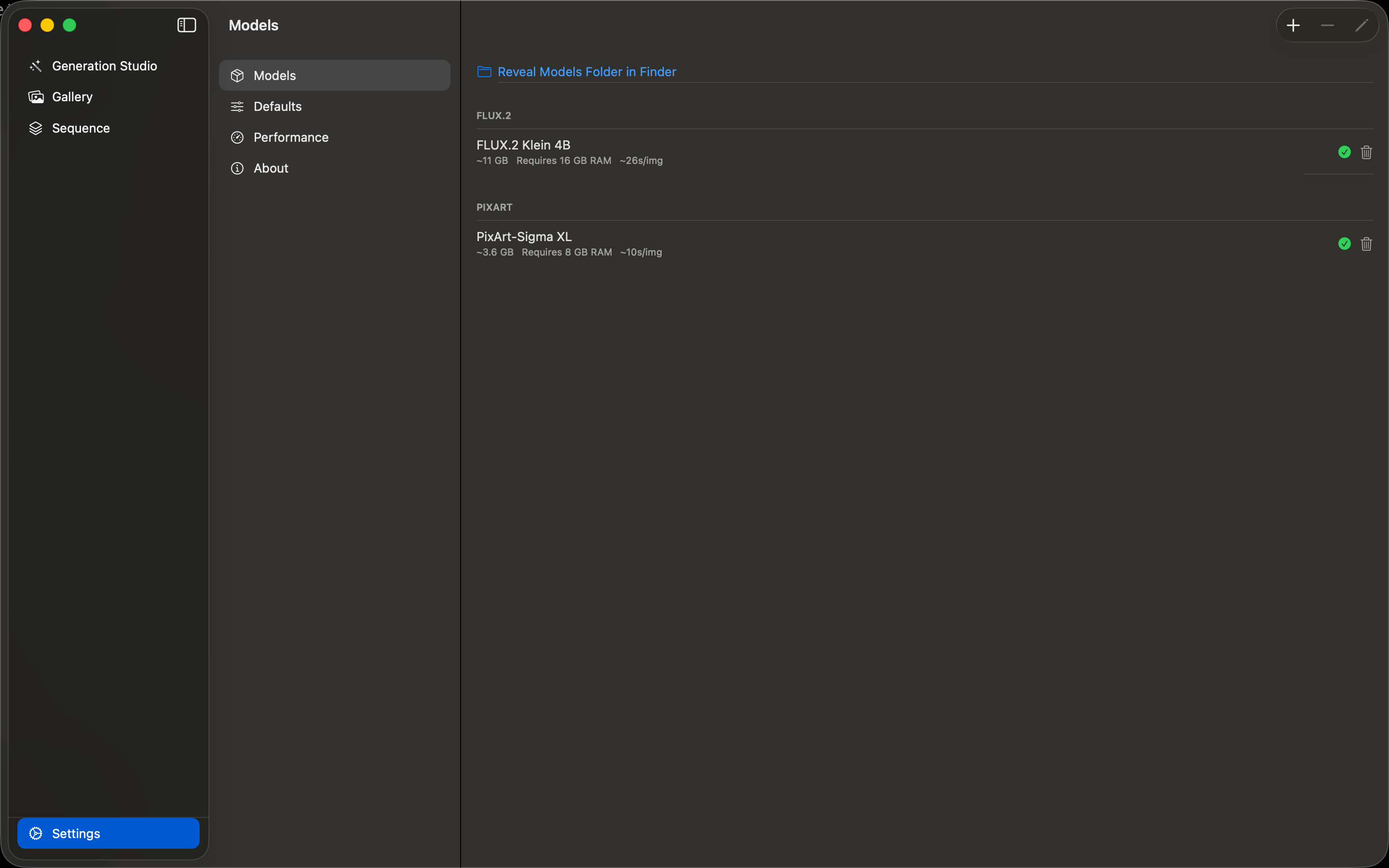1389x868 pixels.
Task: Open Generation Studio in the sidebar
Action: click(x=109, y=66)
